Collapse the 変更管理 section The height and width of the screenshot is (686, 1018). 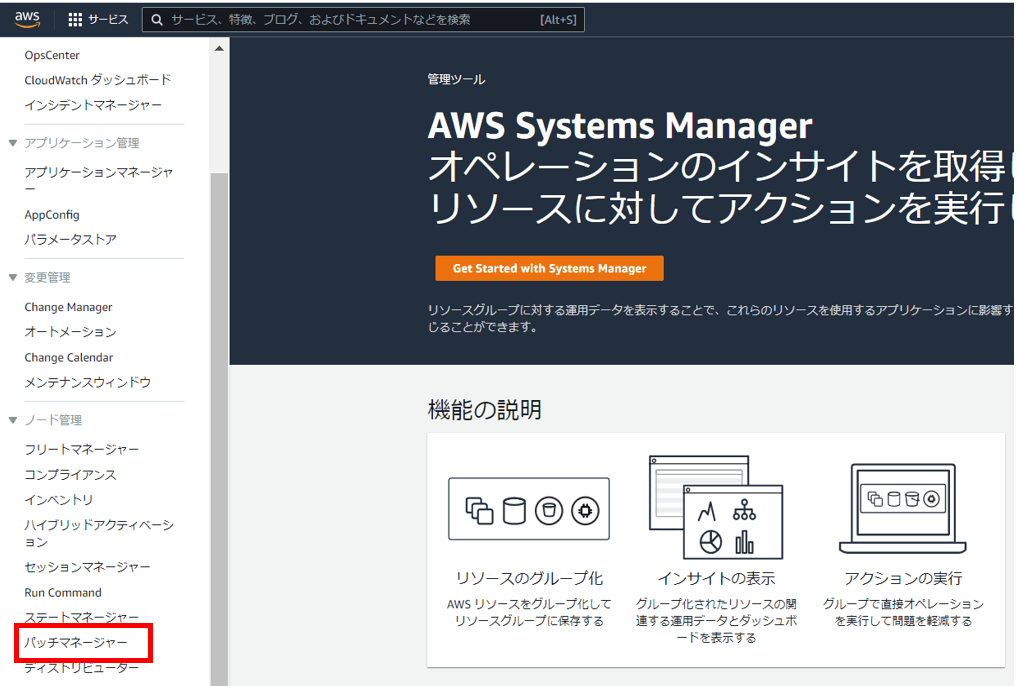12,278
